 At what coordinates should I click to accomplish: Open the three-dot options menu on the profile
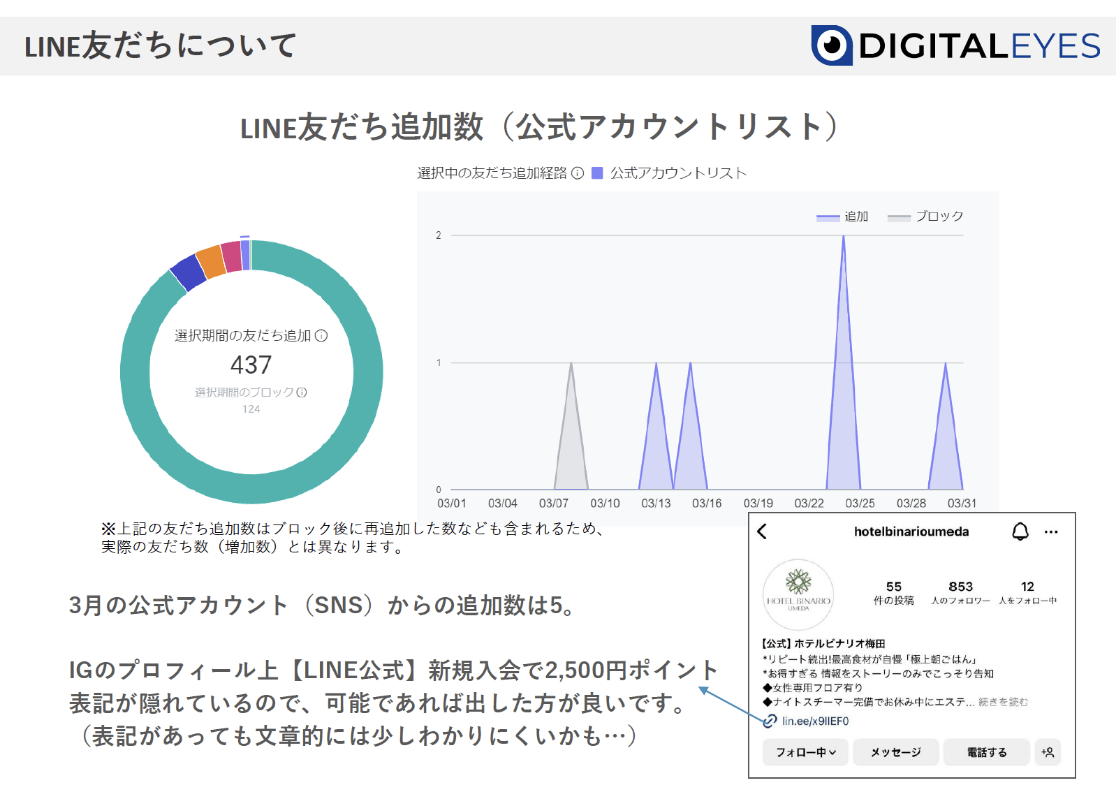[x=1050, y=532]
